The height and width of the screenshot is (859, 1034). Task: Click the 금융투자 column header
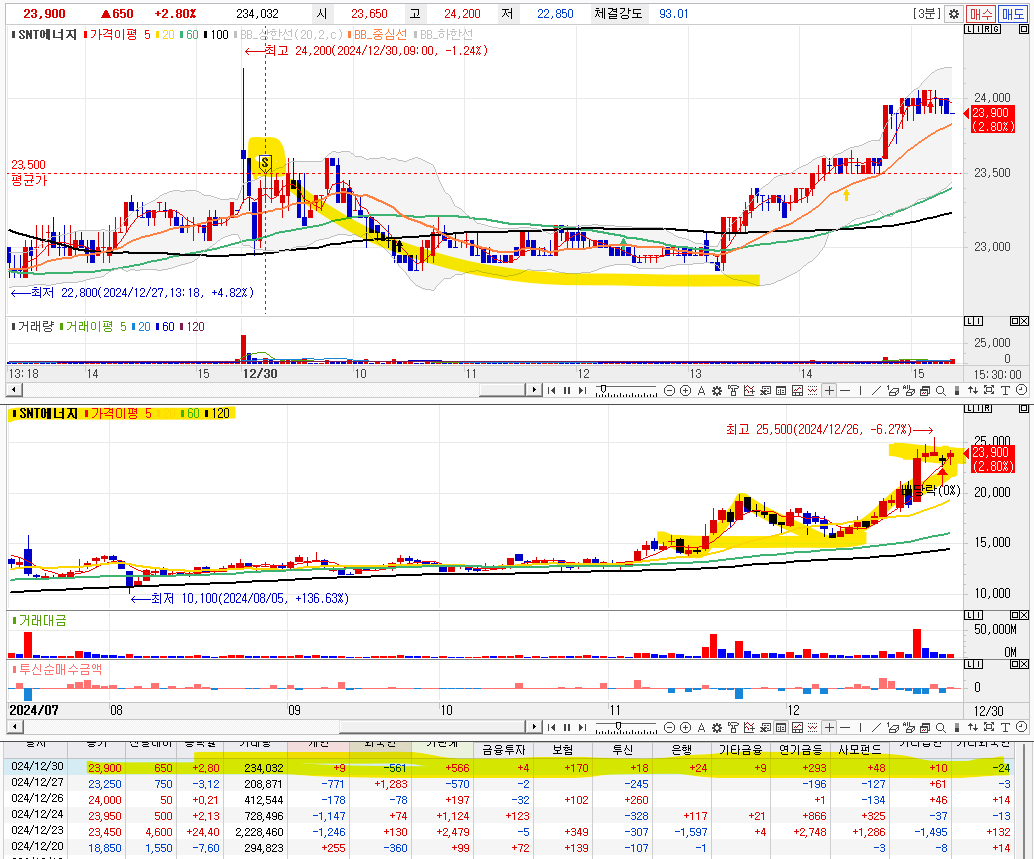point(503,750)
